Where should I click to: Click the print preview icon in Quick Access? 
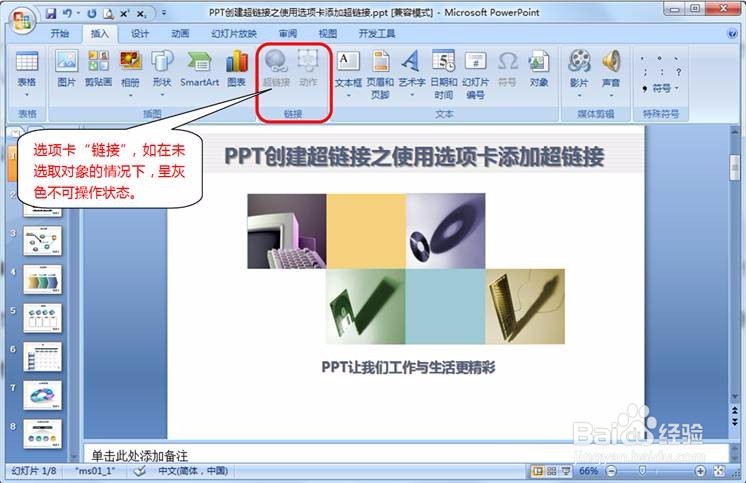(108, 13)
